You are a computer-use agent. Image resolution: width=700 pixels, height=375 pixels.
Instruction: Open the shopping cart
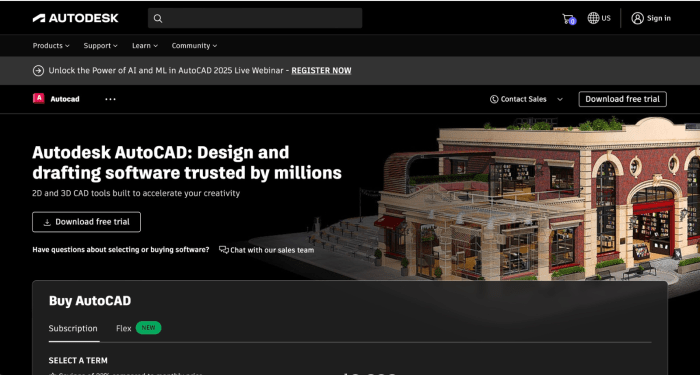[x=569, y=19]
